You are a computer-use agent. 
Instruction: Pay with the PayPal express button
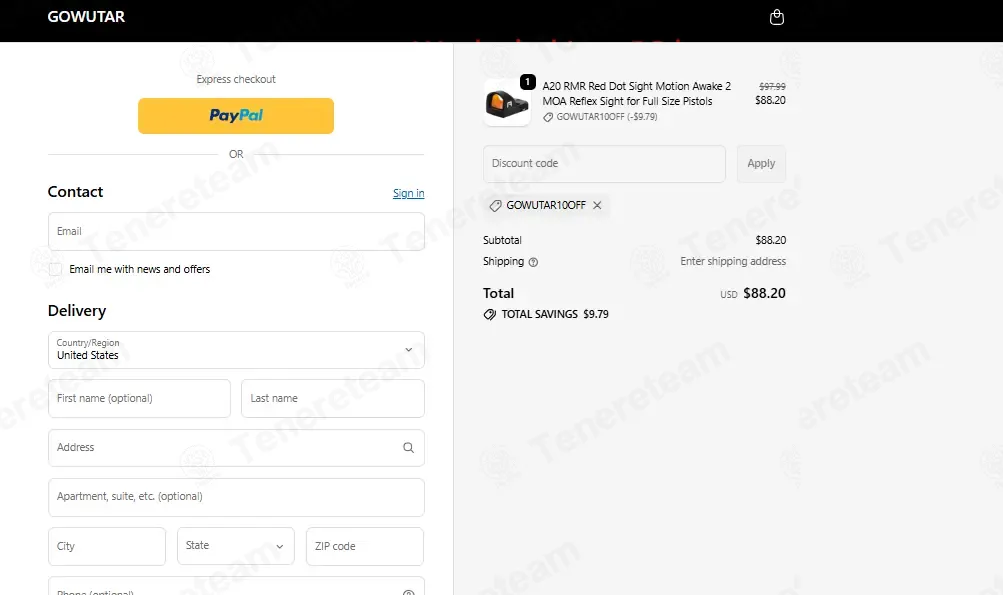[236, 116]
